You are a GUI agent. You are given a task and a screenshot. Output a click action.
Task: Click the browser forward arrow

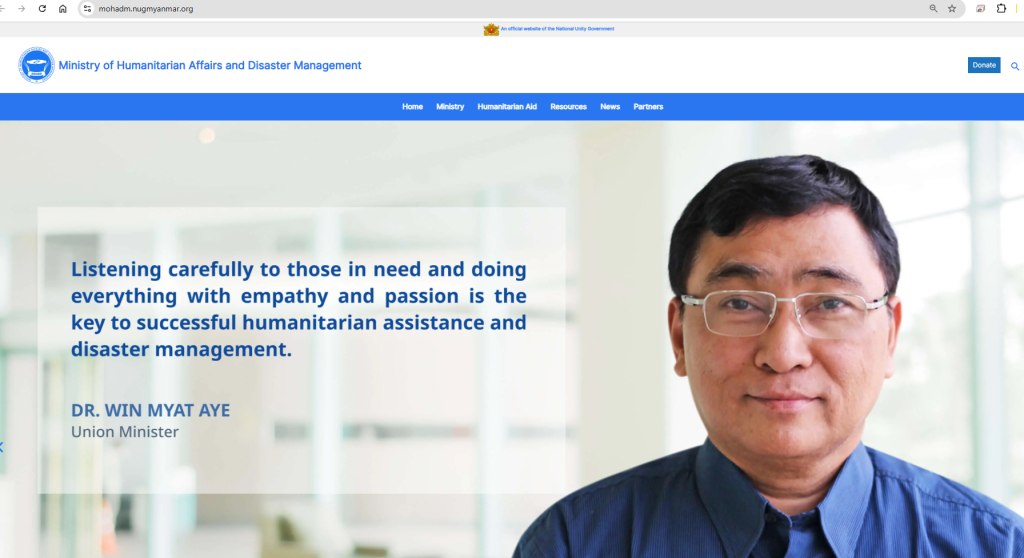pyautogui.click(x=22, y=8)
